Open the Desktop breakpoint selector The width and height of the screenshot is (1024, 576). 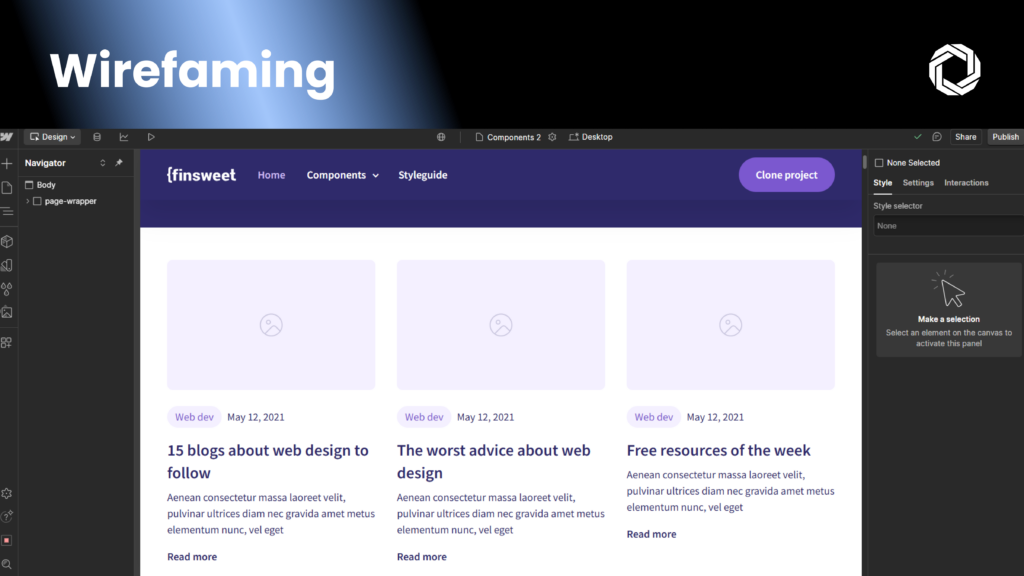point(590,137)
